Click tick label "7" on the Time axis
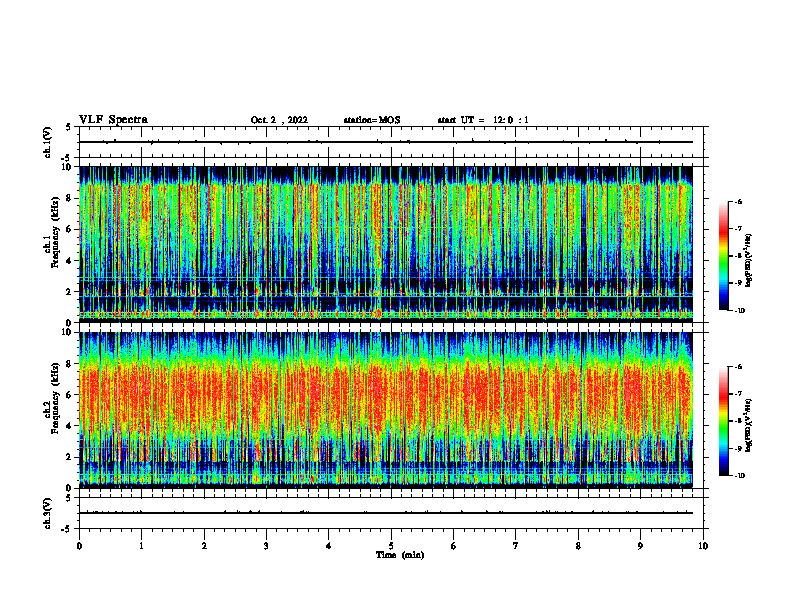792x612 pixels. 516,546
